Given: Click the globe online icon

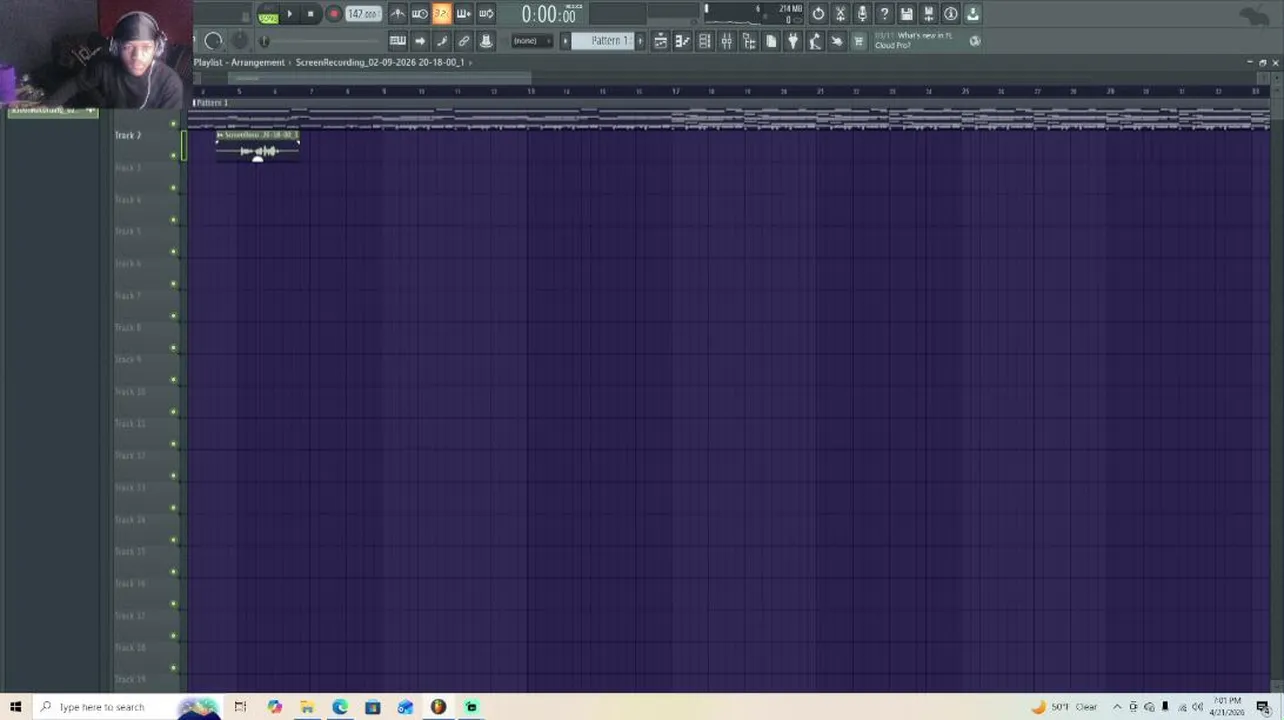Looking at the screenshot, I should [x=975, y=41].
